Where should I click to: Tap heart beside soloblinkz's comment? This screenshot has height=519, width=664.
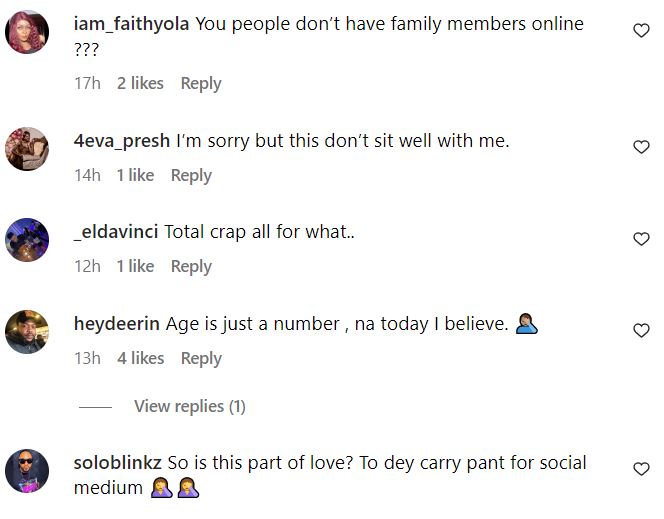(x=641, y=469)
